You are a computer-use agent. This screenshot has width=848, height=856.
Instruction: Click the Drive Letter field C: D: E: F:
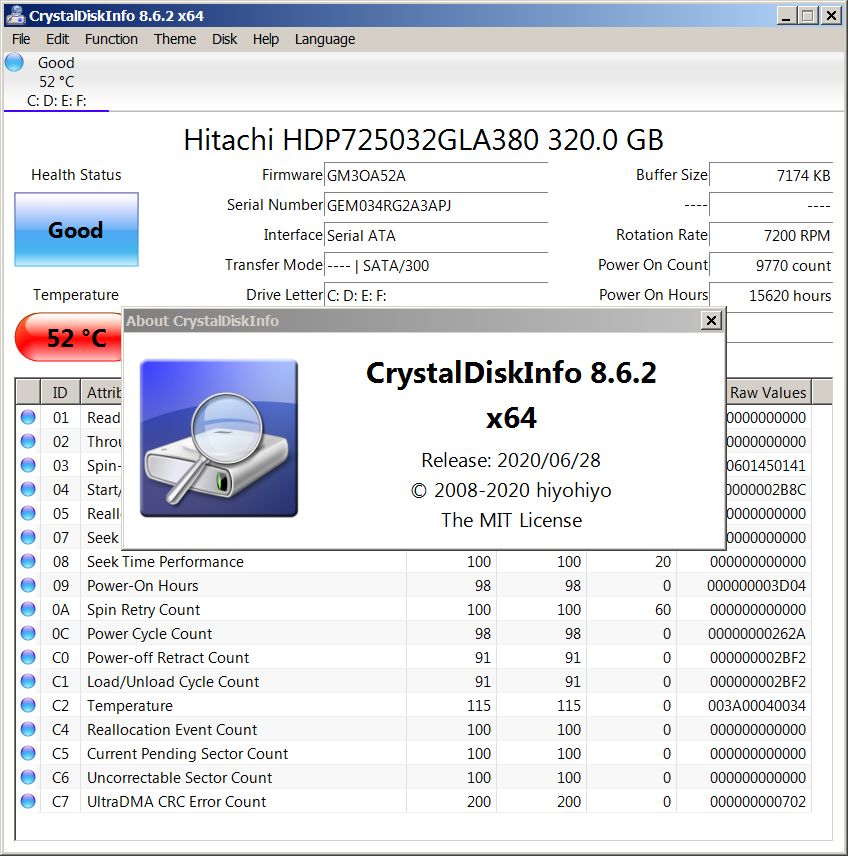click(436, 296)
